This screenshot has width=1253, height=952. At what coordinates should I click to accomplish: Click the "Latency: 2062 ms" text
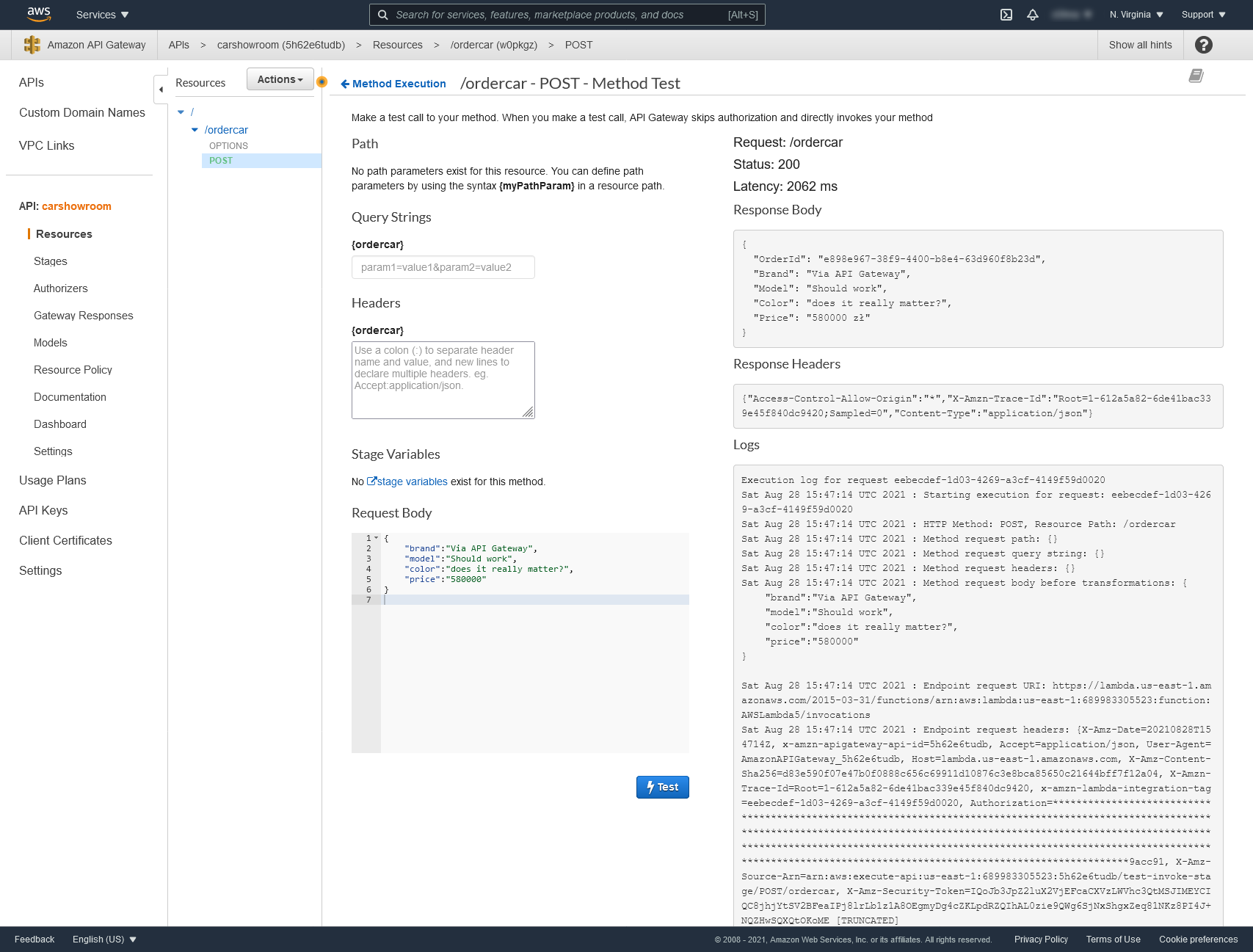785,186
